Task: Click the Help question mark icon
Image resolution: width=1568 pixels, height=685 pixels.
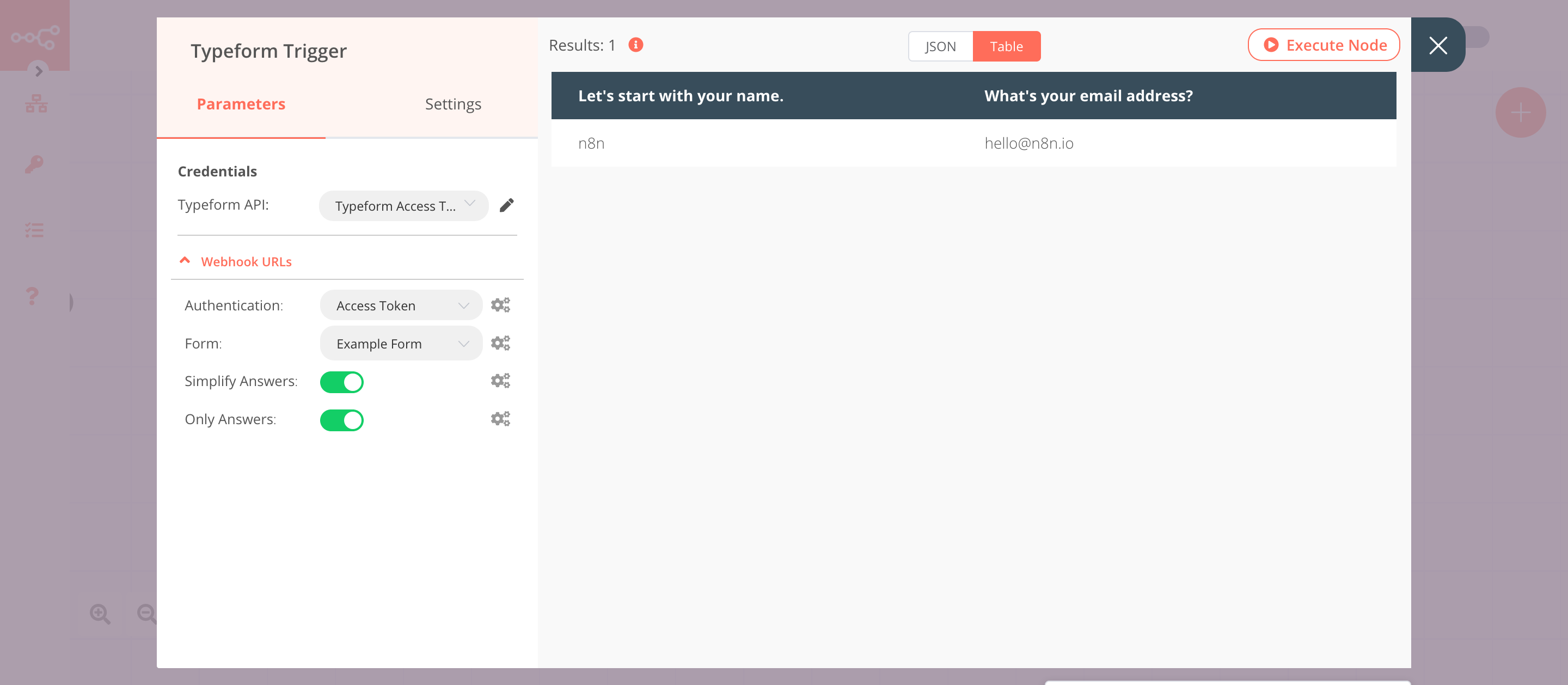Action: pos(30,297)
